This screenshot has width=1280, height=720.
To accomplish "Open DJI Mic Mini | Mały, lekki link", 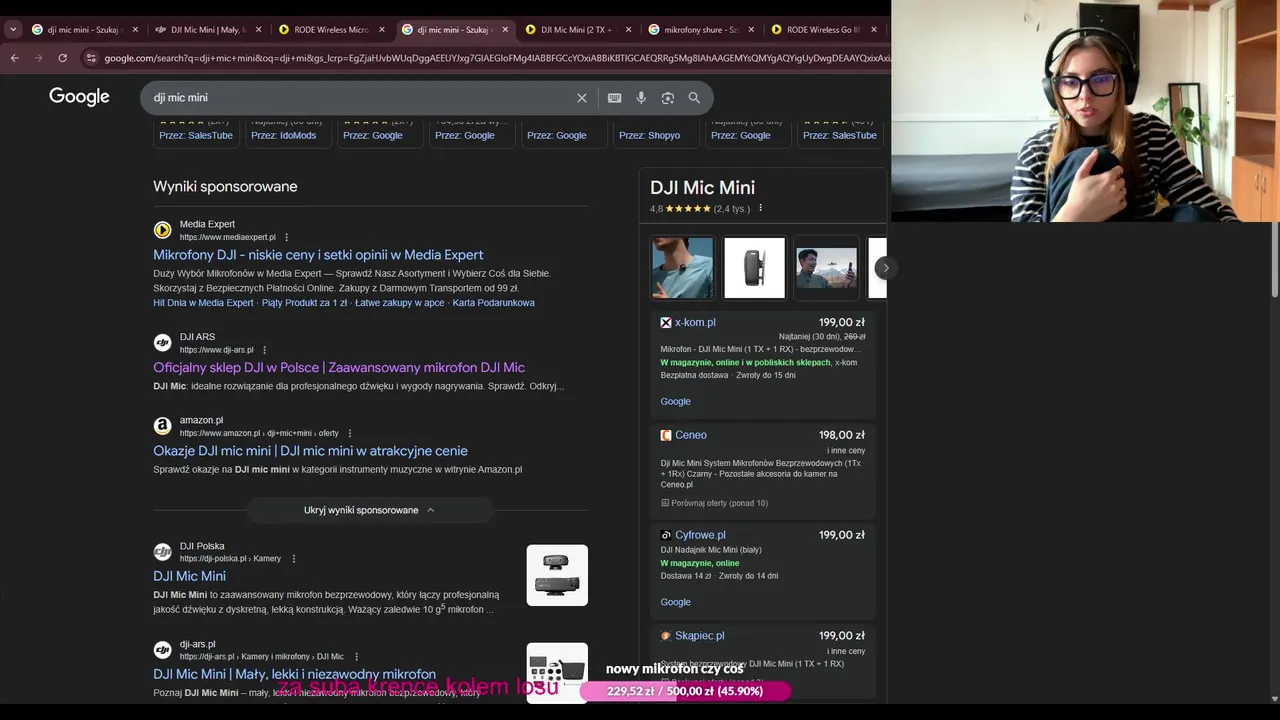I will tap(294, 674).
